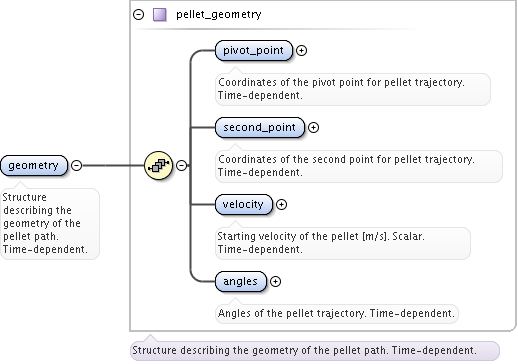The height and width of the screenshot is (364, 518).
Task: Collapse the sequence compositor branch
Action: click(x=181, y=165)
